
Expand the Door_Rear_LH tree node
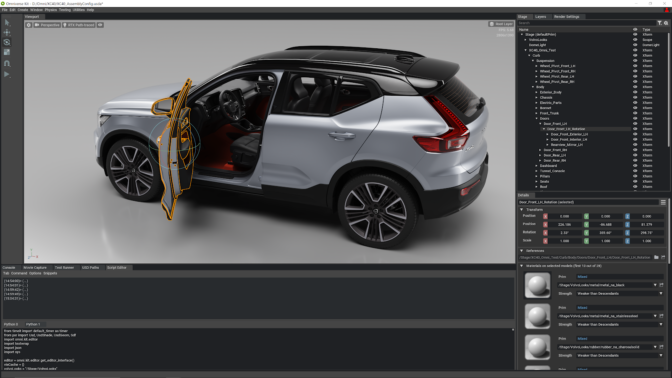coord(540,155)
